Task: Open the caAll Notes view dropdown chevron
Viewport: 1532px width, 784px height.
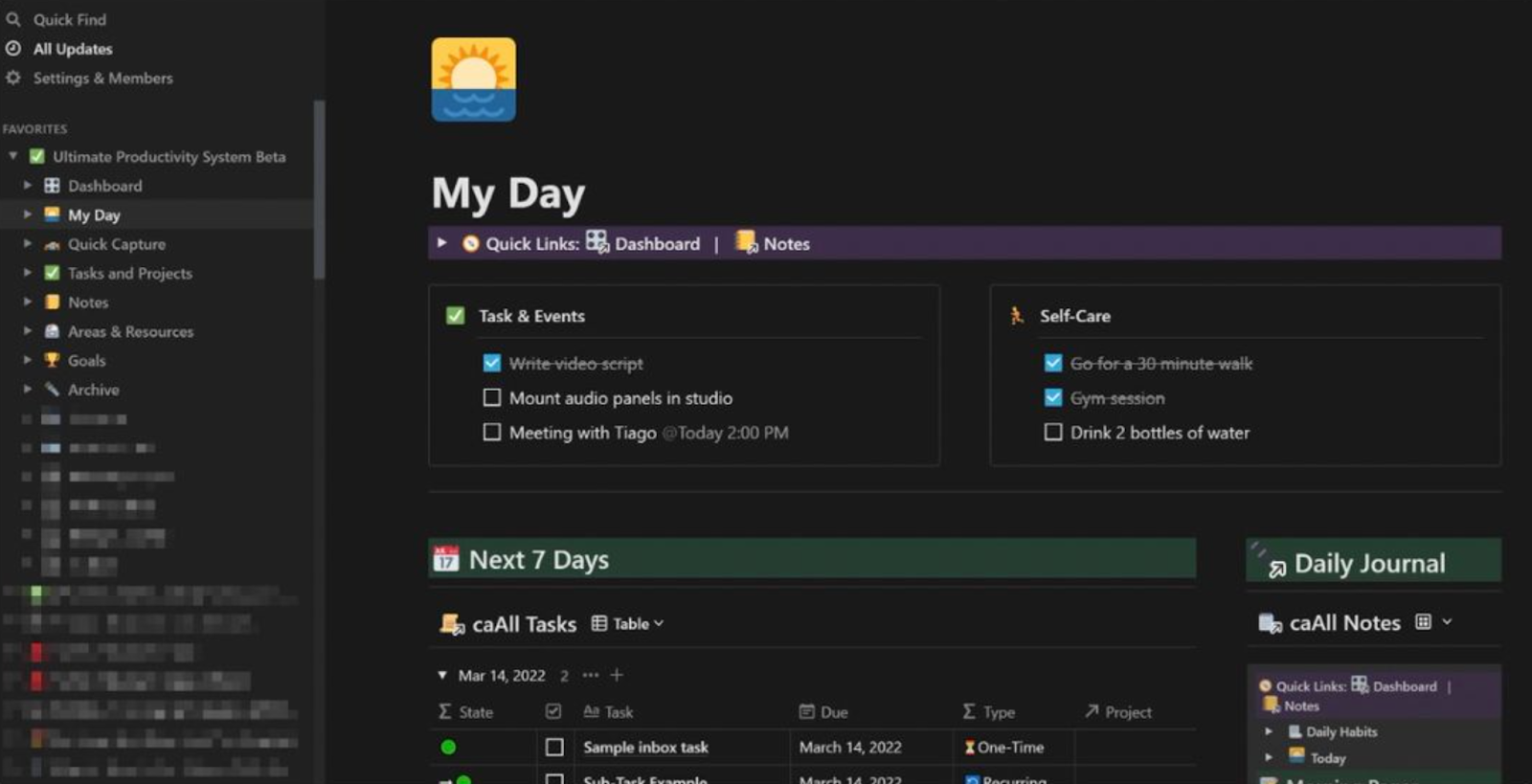Action: 1447,621
